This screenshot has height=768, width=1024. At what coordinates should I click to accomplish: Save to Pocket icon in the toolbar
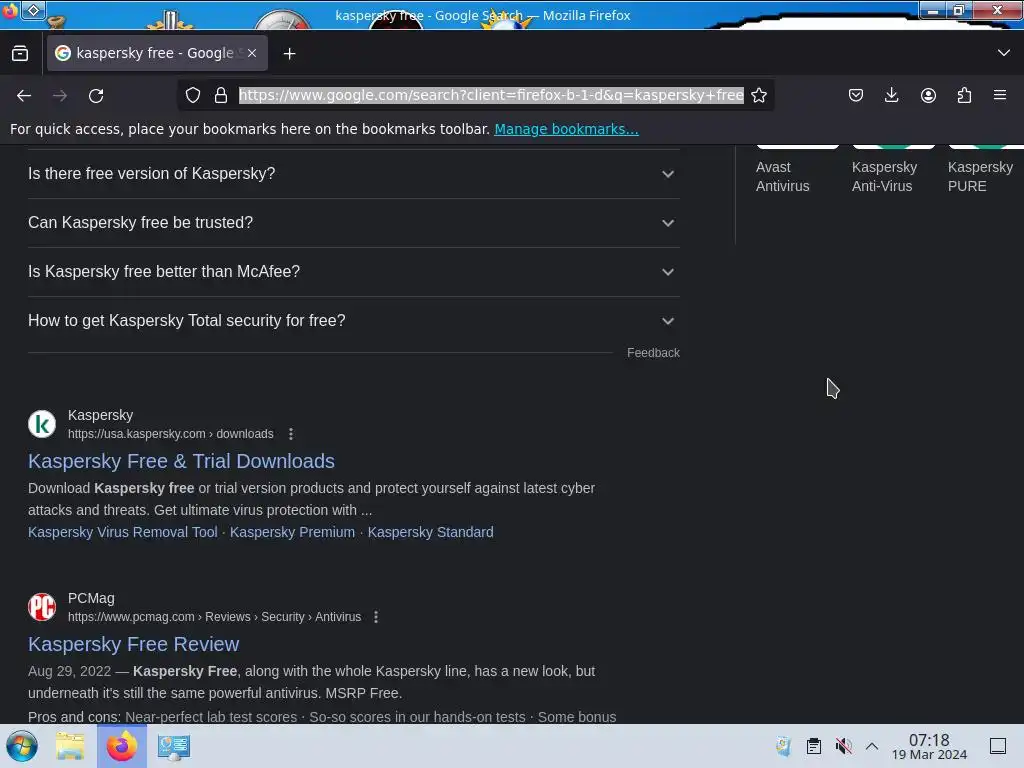point(856,95)
